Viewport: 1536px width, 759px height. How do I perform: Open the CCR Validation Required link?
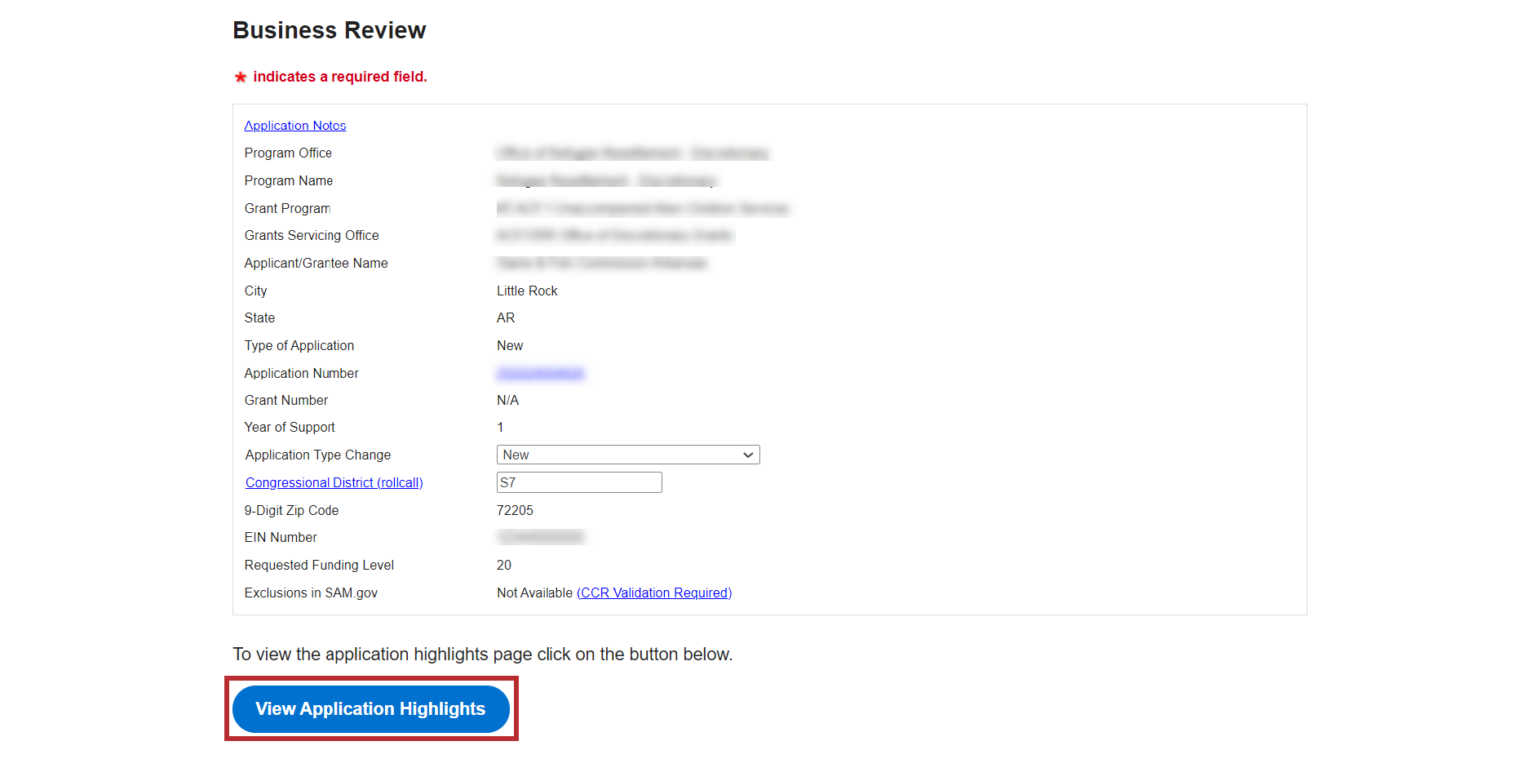pyautogui.click(x=654, y=593)
